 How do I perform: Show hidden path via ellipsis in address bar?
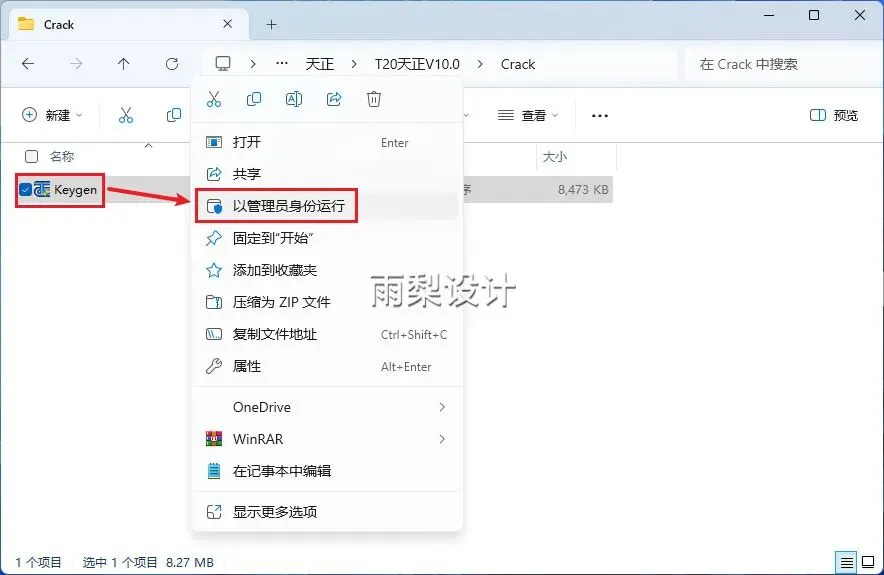click(x=282, y=64)
